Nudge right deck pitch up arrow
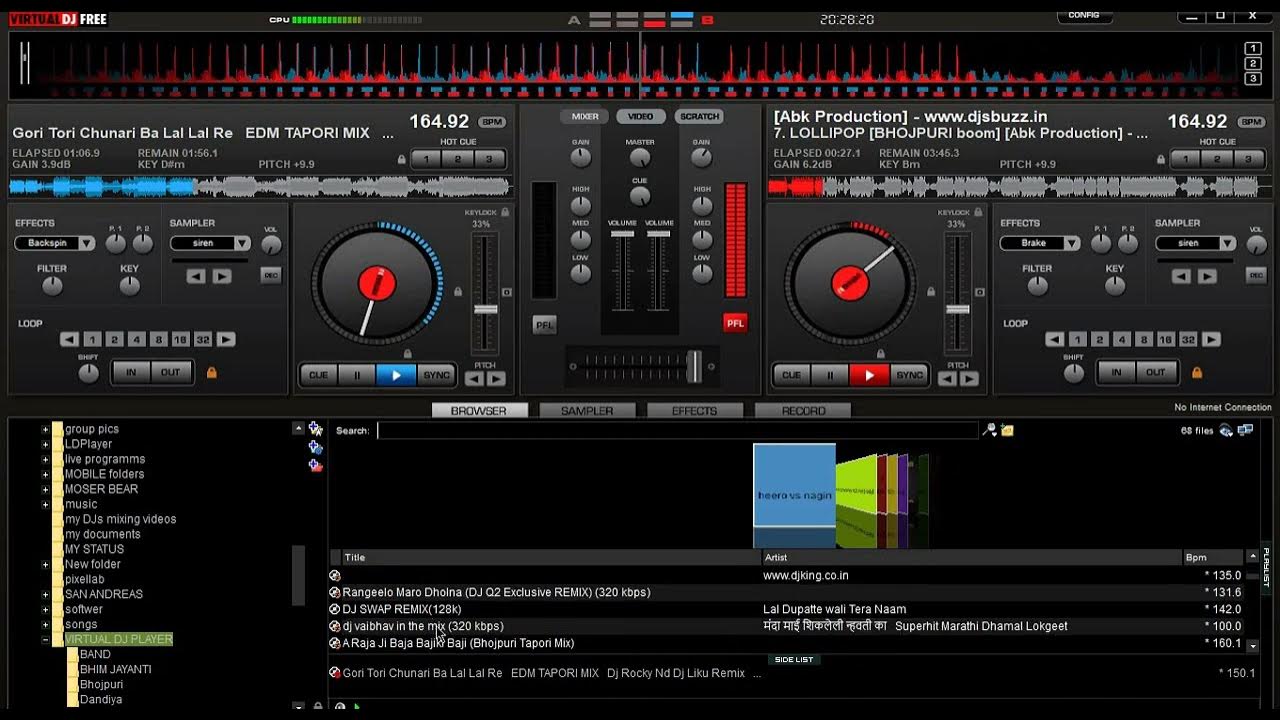Viewport: 1280px width, 720px height. click(969, 379)
